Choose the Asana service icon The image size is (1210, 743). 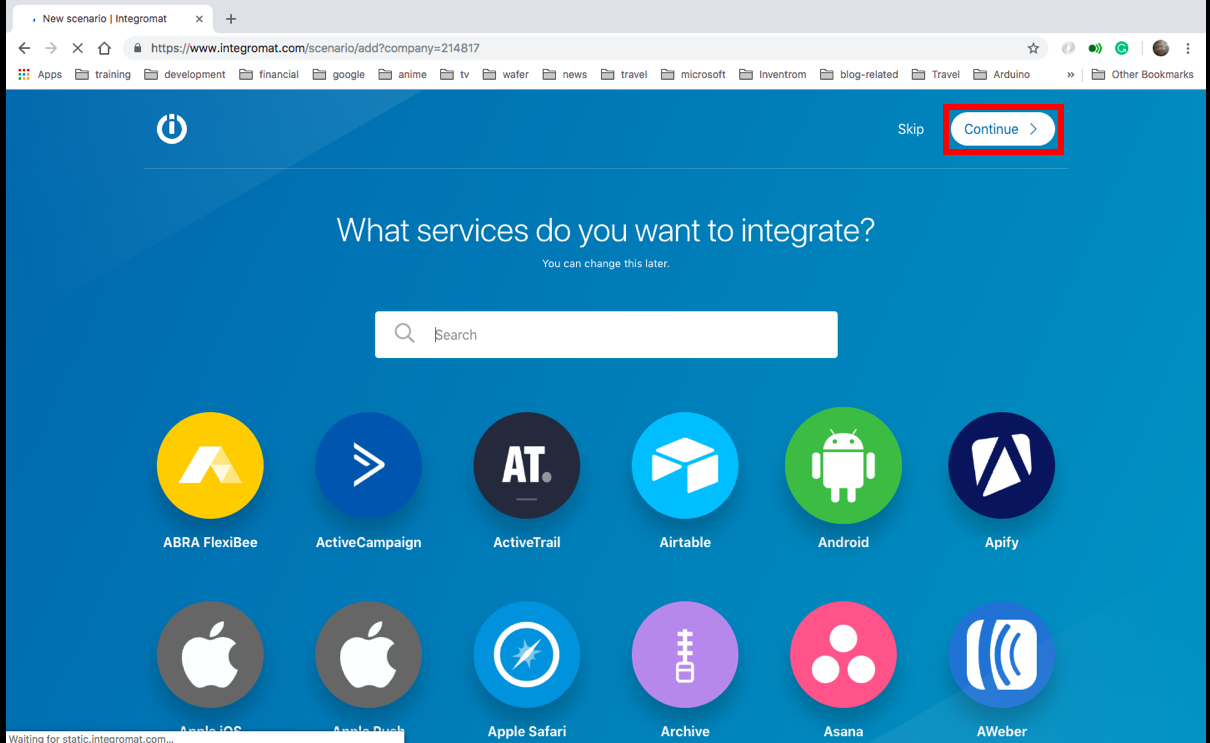pos(843,654)
